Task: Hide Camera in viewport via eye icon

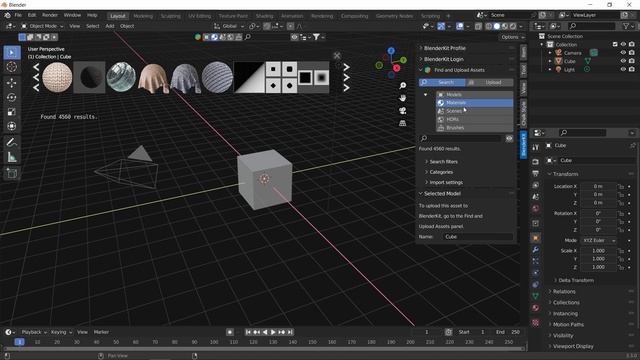Action: click(x=623, y=53)
